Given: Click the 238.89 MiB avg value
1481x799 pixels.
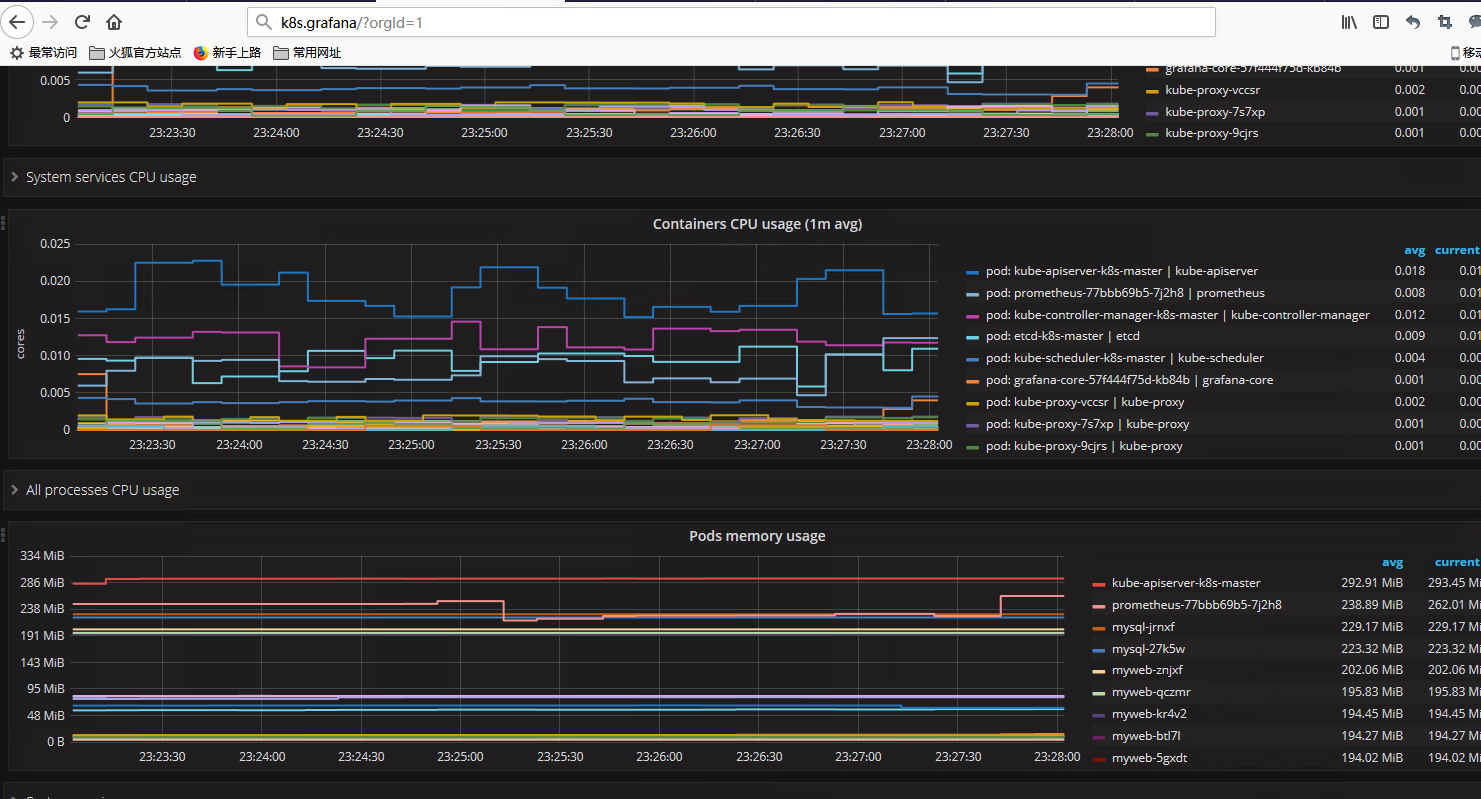Looking at the screenshot, I should 1372,605.
